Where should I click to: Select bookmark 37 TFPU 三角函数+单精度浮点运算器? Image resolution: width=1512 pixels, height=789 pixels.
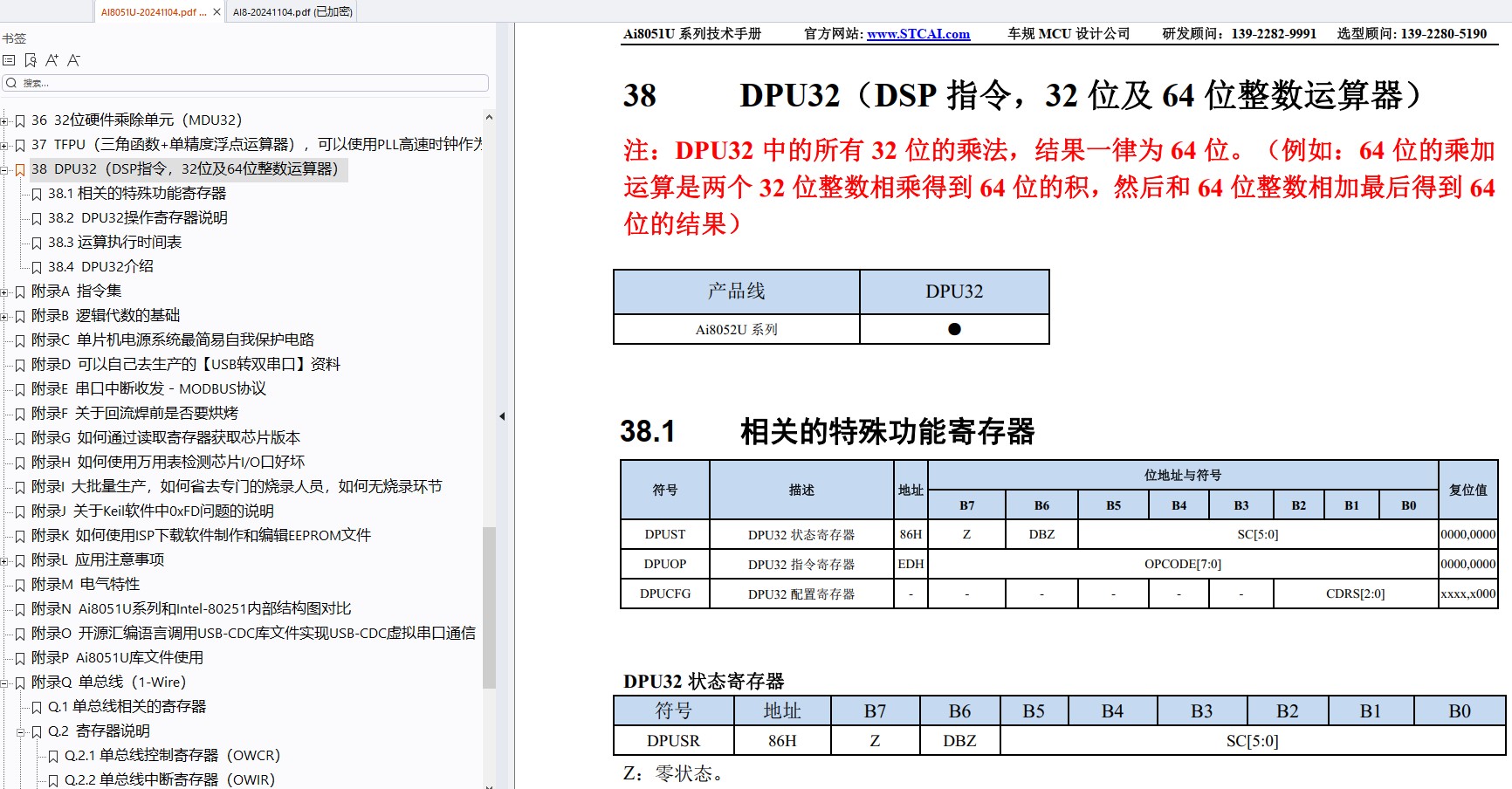pyautogui.click(x=257, y=145)
